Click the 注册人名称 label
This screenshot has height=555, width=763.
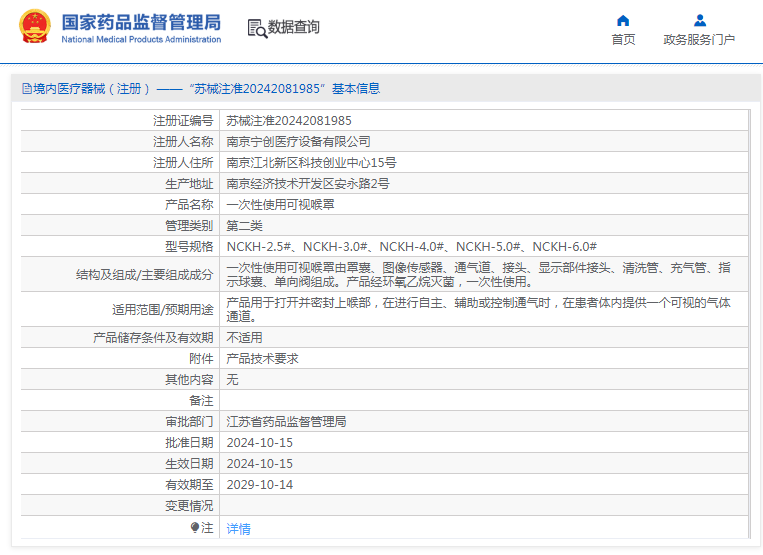click(x=183, y=142)
